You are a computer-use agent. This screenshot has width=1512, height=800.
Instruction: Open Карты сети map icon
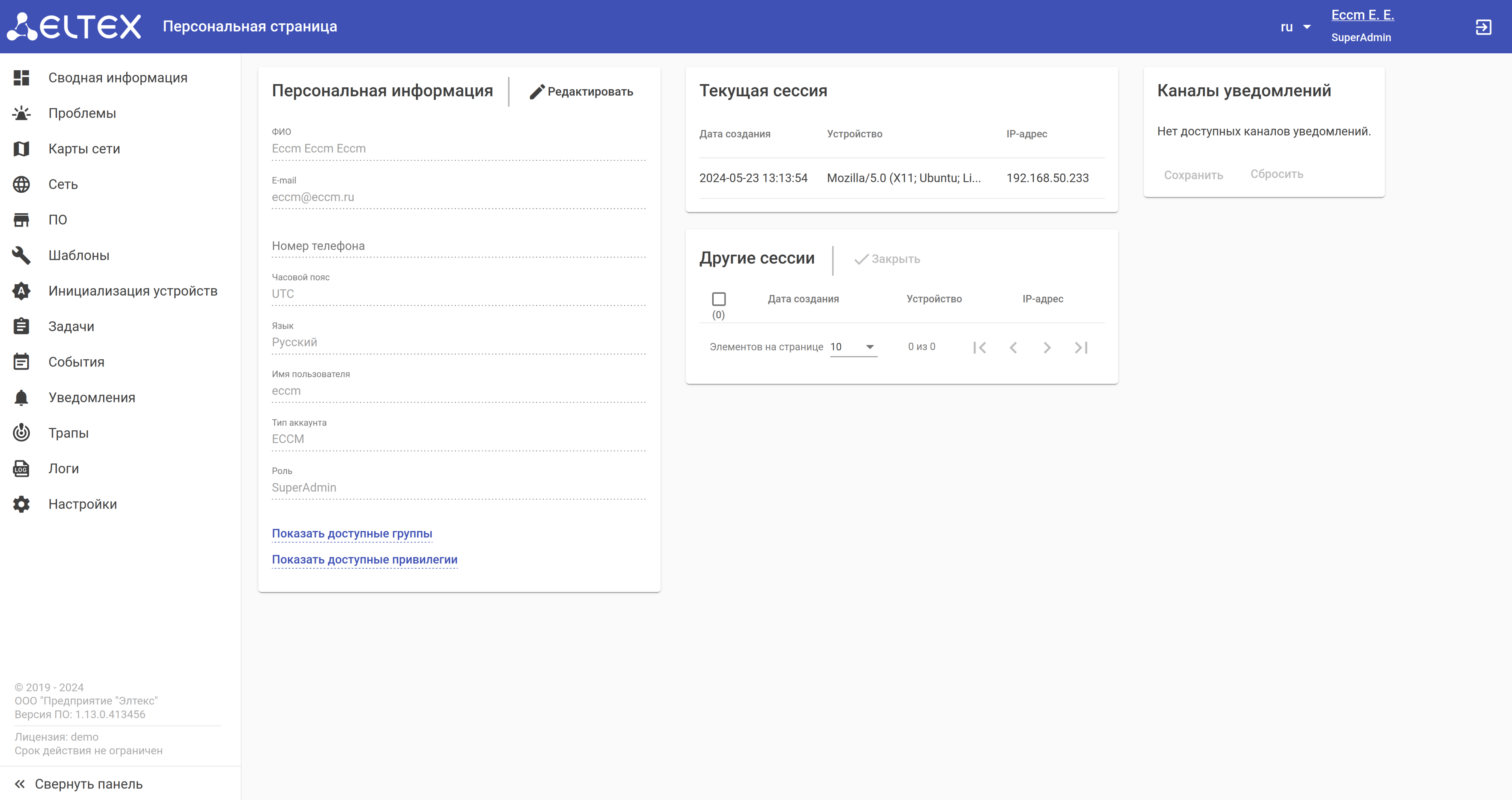pyautogui.click(x=21, y=149)
